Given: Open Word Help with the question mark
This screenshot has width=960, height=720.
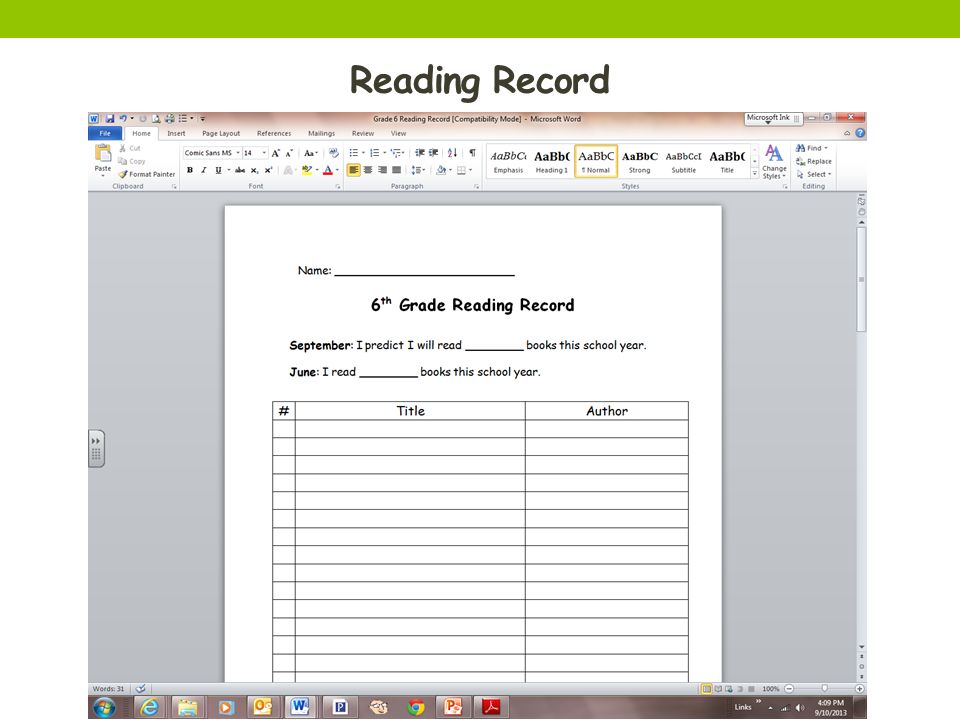Looking at the screenshot, I should pos(860,133).
